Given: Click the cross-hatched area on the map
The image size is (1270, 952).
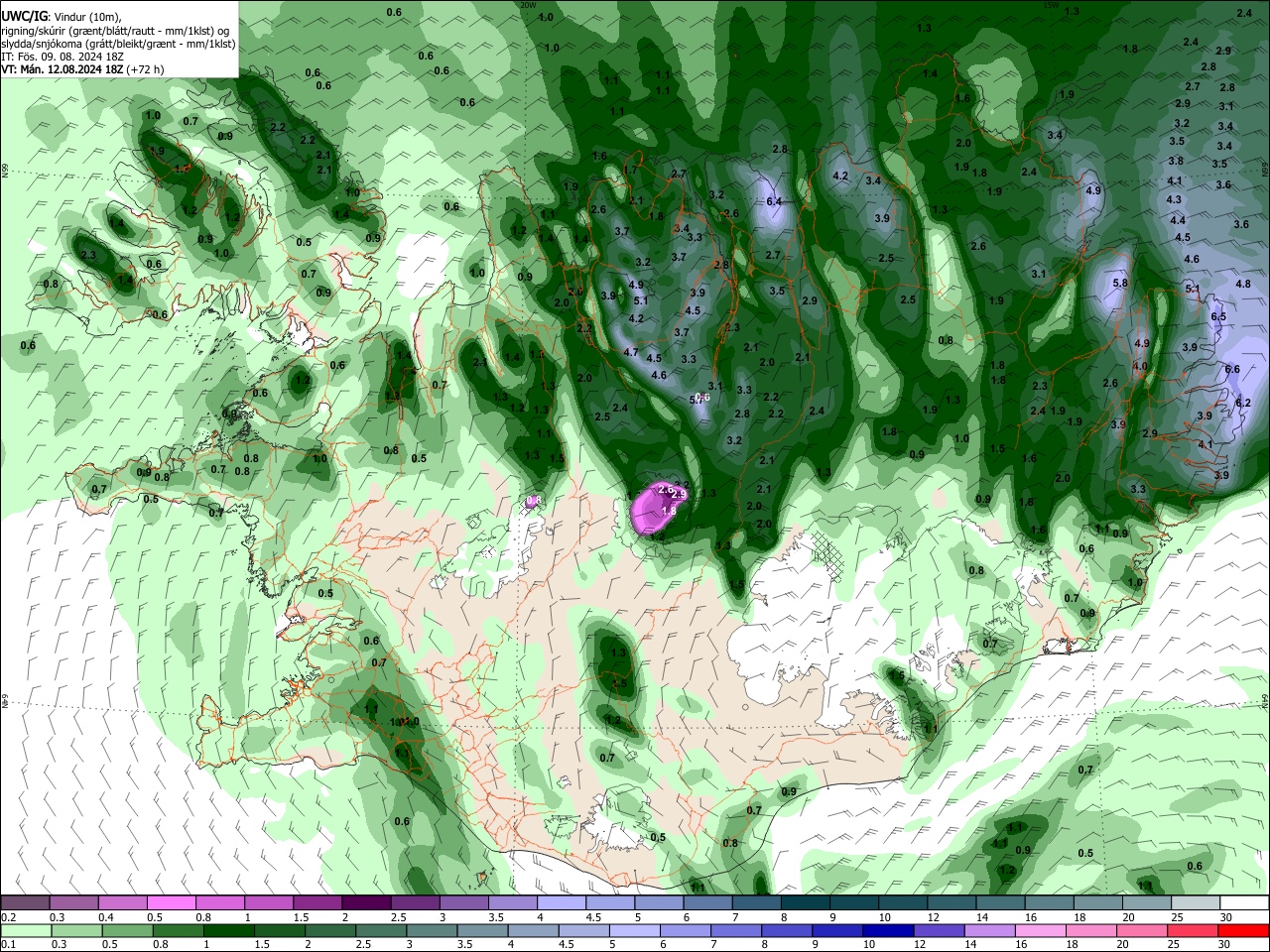Looking at the screenshot, I should tap(829, 555).
